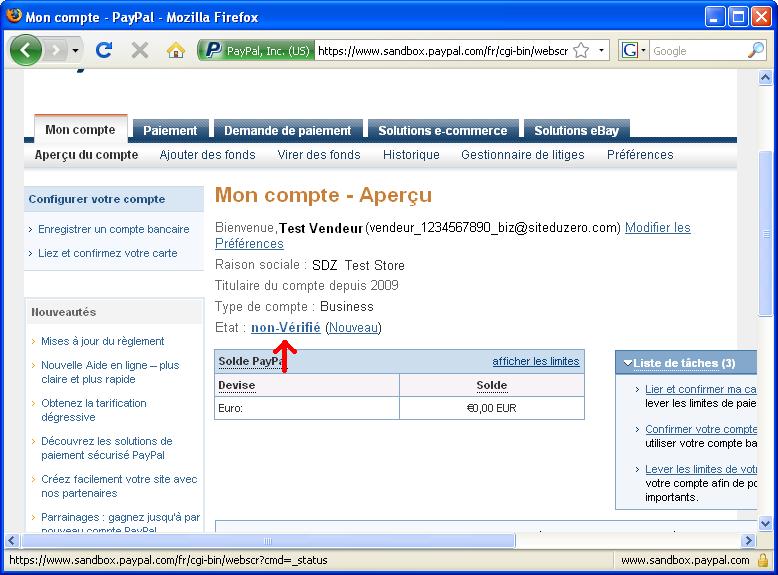Open the Solutions eBay tab
This screenshot has height=575, width=778.
point(577,130)
